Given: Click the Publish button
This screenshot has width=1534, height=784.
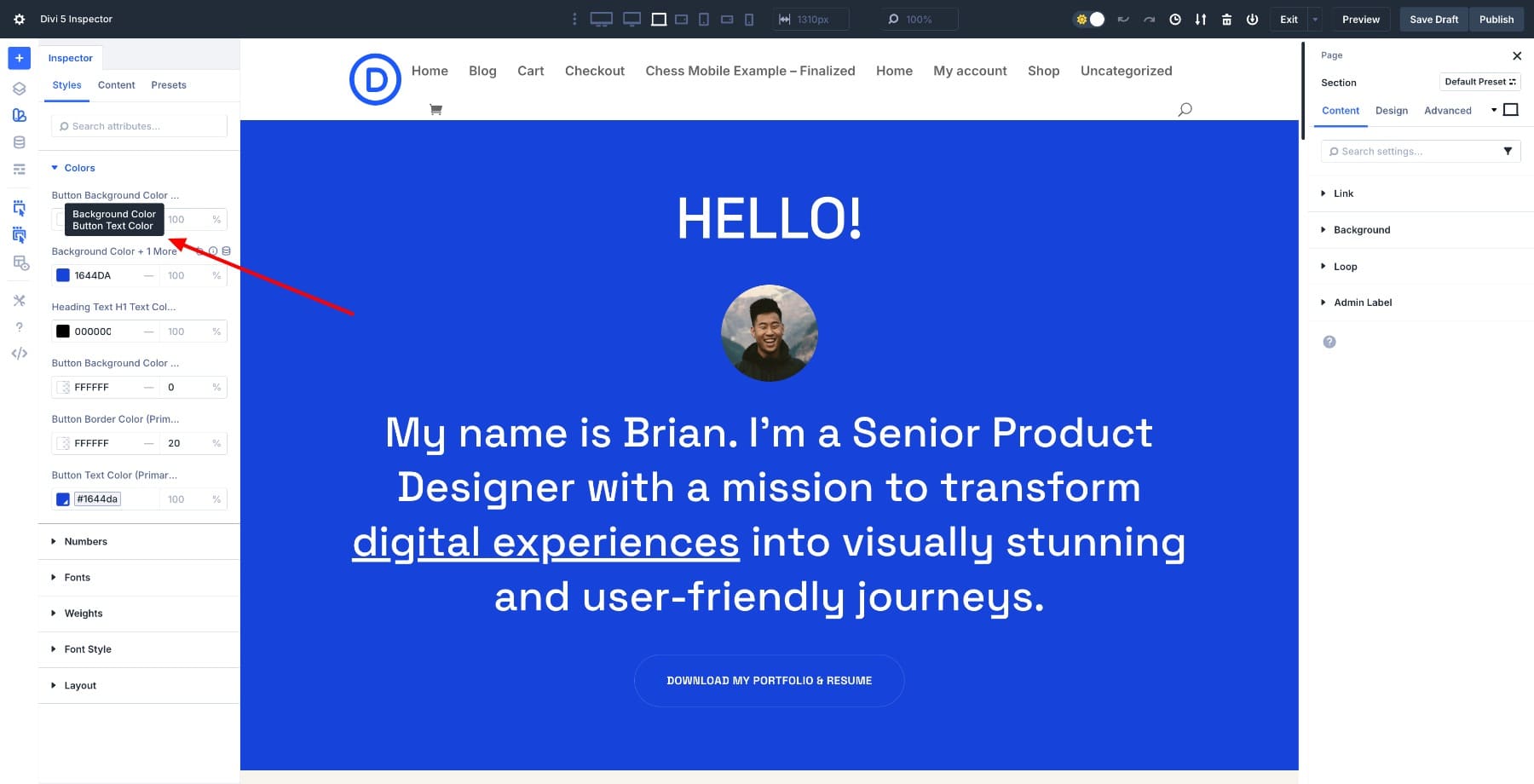Looking at the screenshot, I should coord(1496,20).
